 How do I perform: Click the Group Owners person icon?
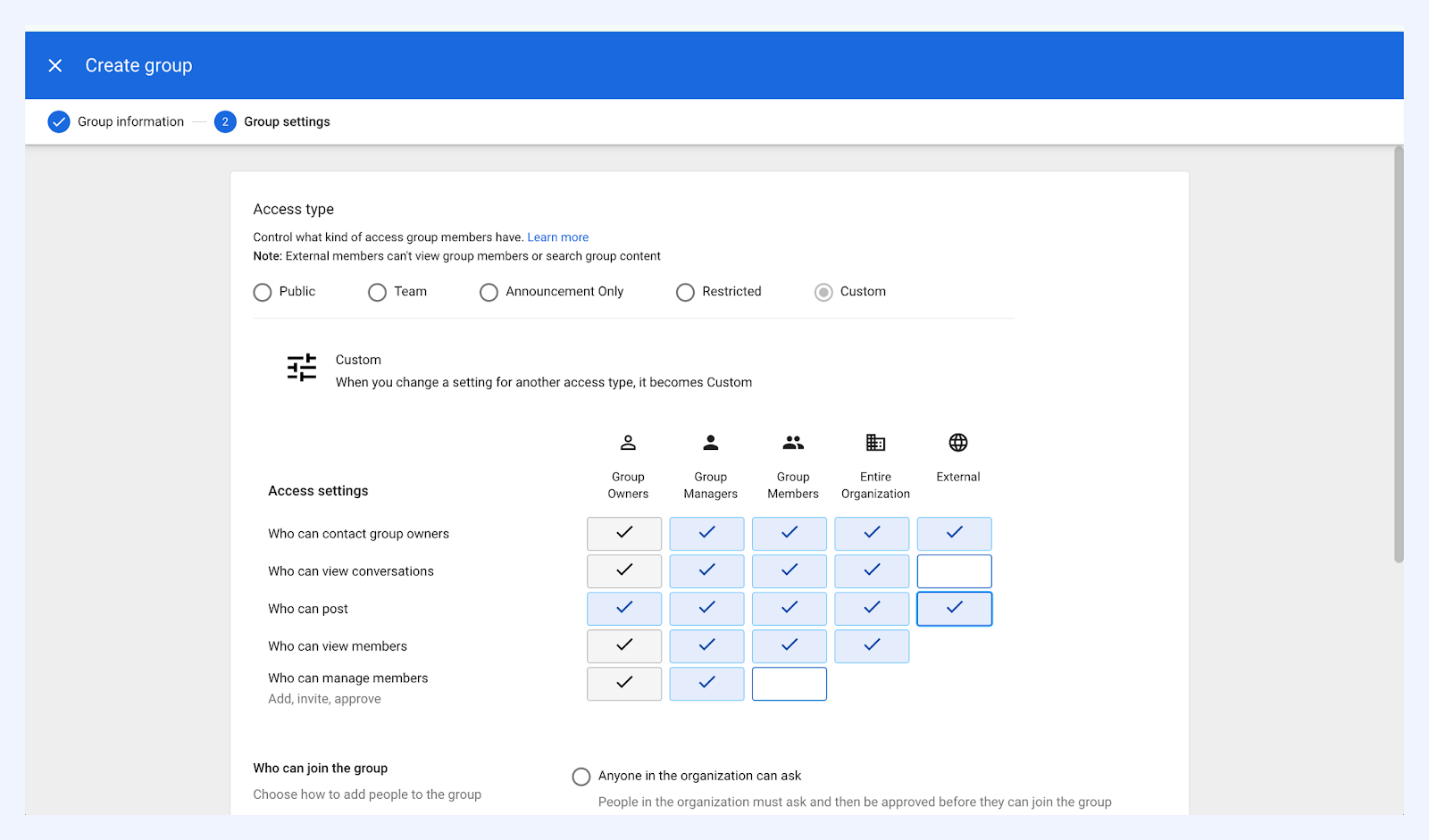pyautogui.click(x=628, y=442)
